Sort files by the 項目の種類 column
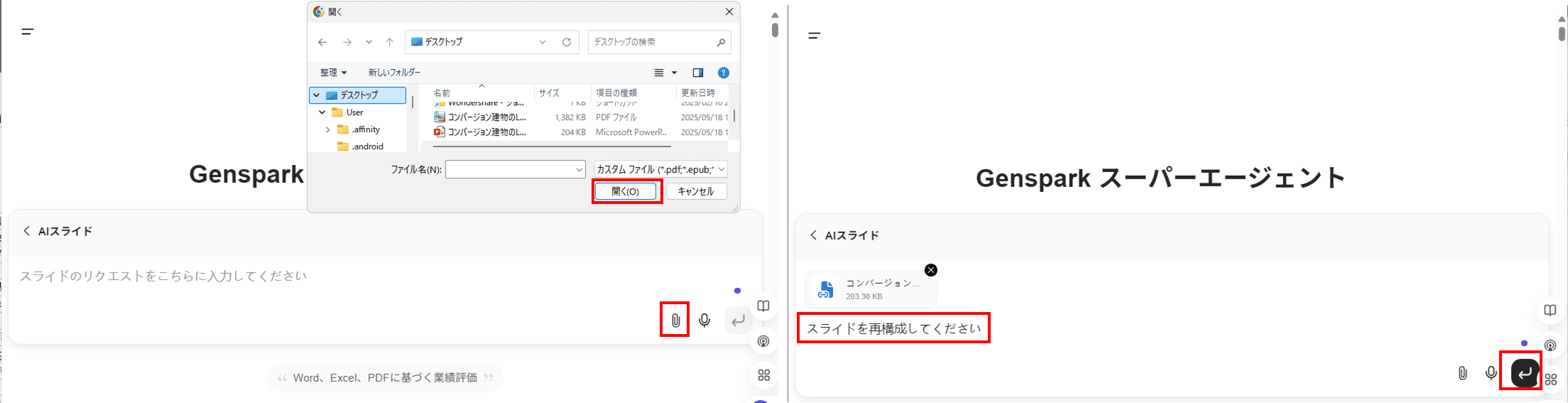Screen dimensions: 1568x403 click(x=616, y=93)
